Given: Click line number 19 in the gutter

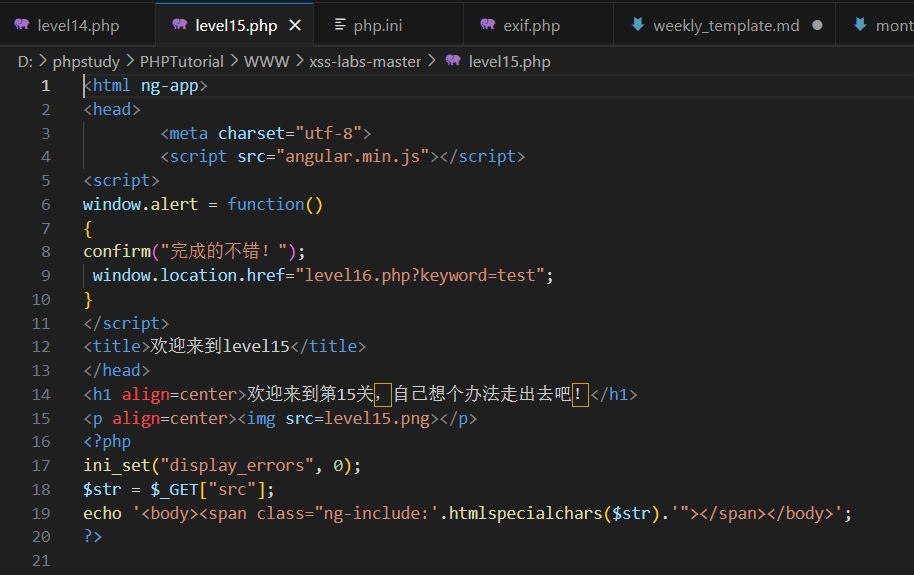Looking at the screenshot, I should (41, 514).
